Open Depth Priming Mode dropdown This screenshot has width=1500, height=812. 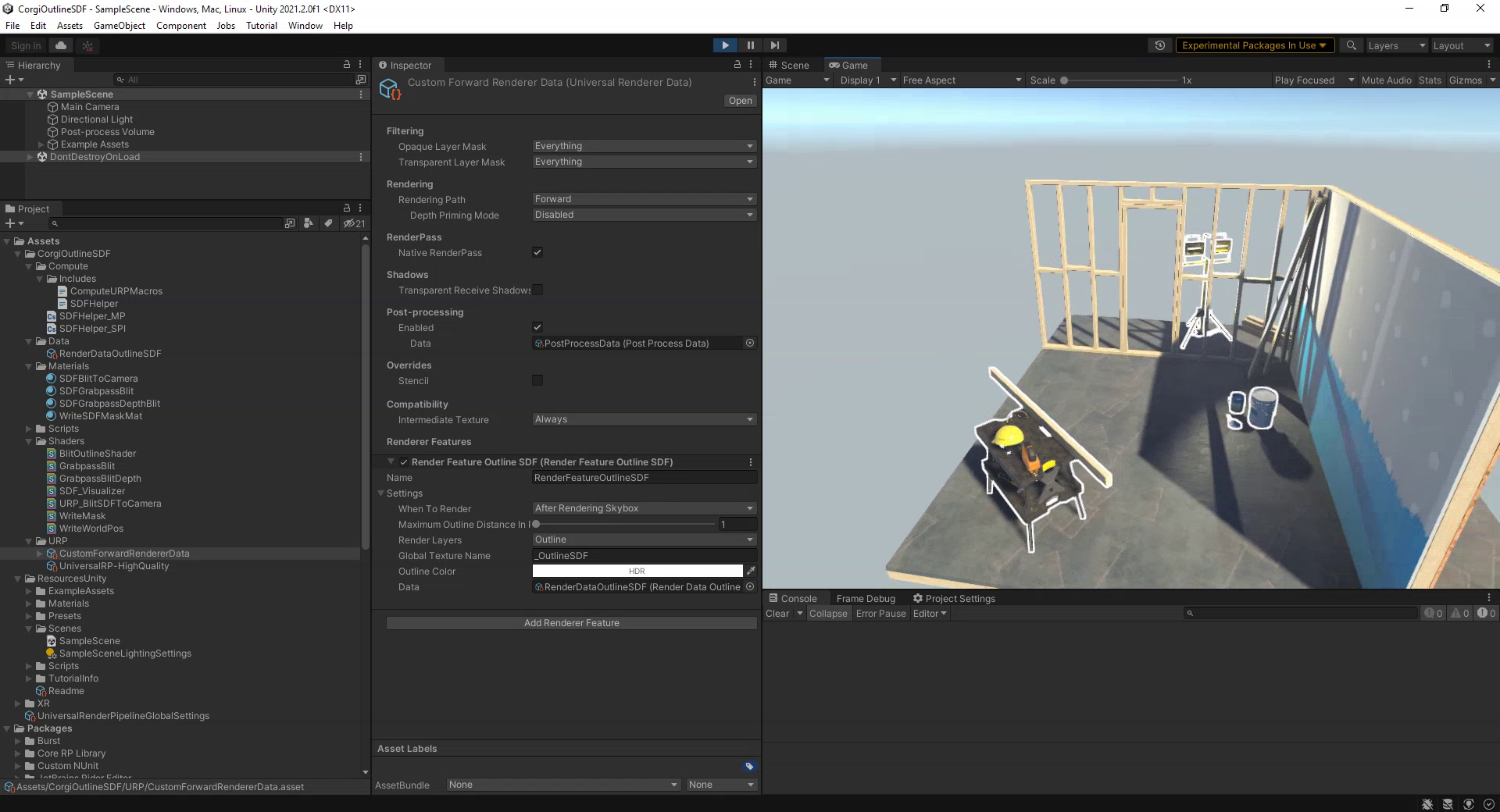click(645, 215)
